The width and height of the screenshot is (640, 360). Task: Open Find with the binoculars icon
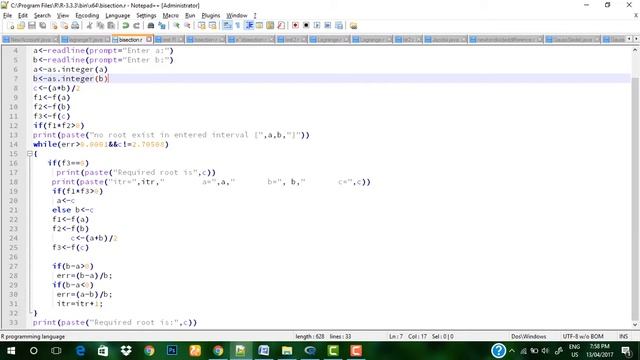(x=151, y=26)
